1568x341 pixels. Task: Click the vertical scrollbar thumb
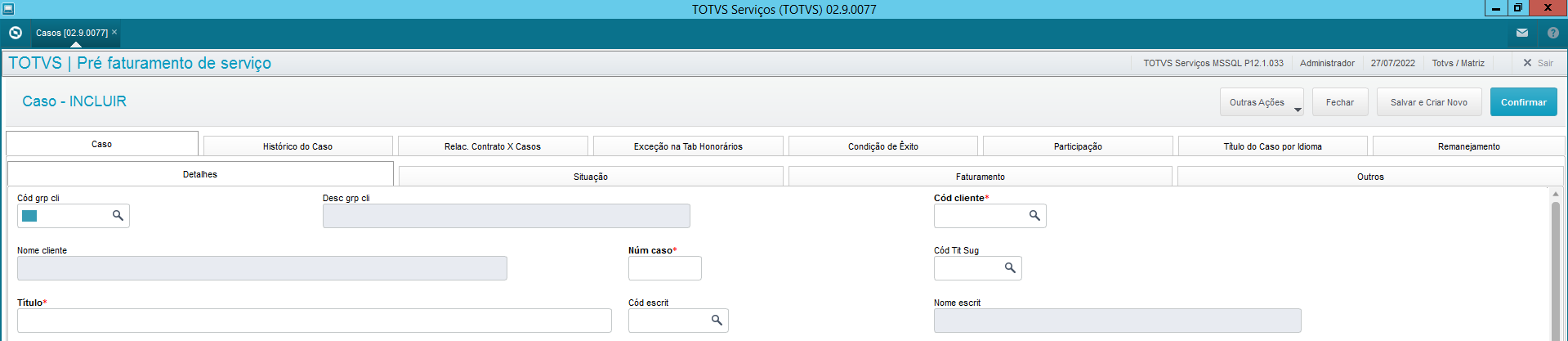1556,270
